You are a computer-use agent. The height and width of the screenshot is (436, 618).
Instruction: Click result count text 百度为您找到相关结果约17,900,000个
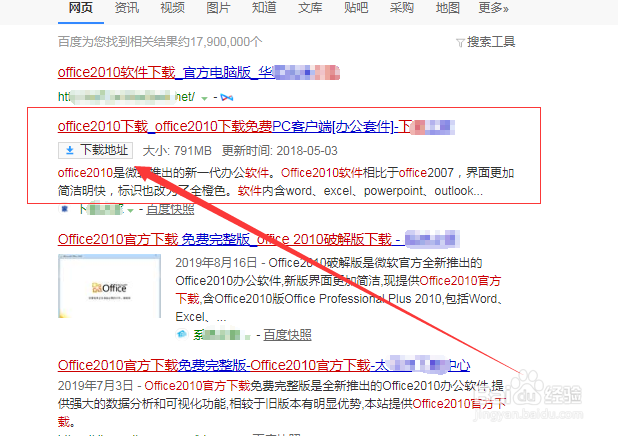(160, 42)
